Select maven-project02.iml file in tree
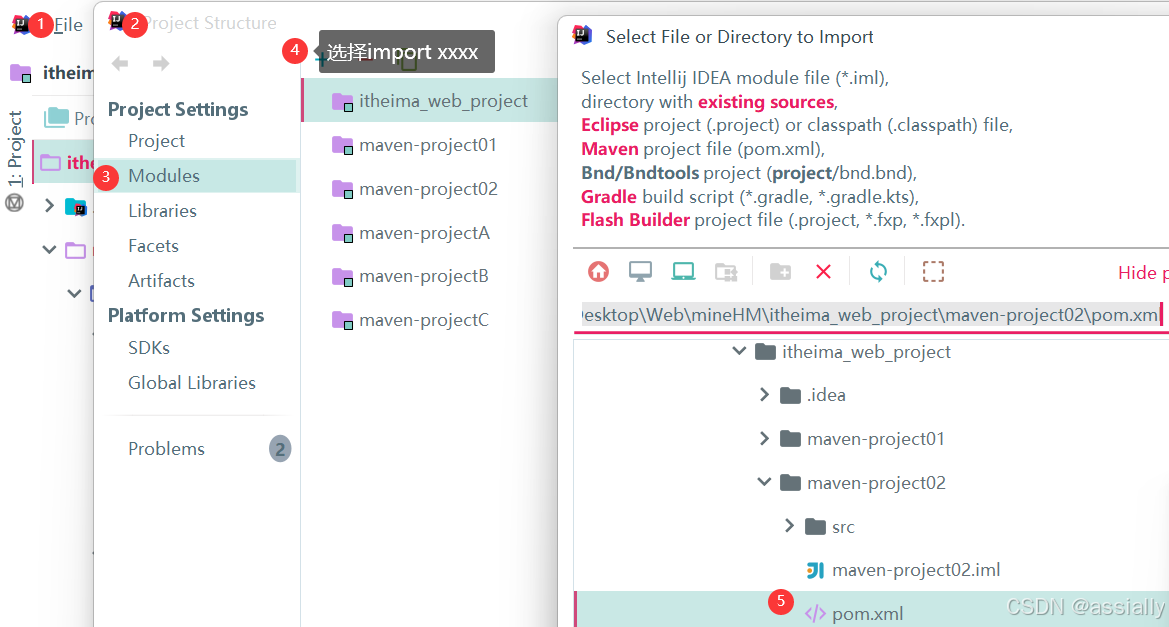 coord(916,570)
